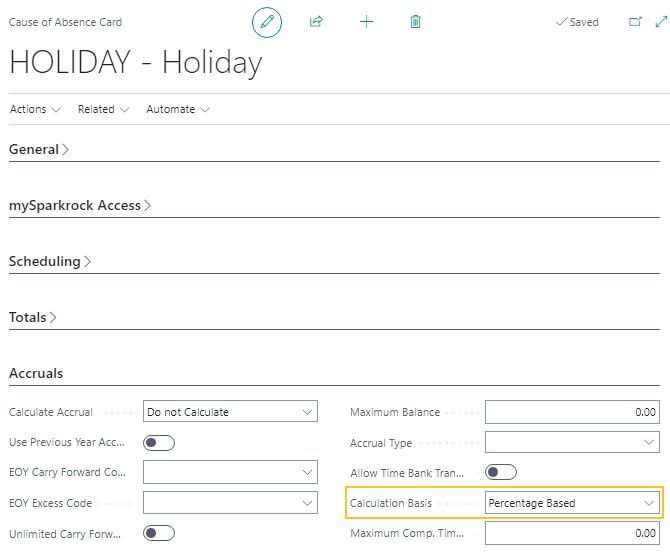670x558 pixels.
Task: Open card in new window icon
Action: pyautogui.click(x=634, y=22)
